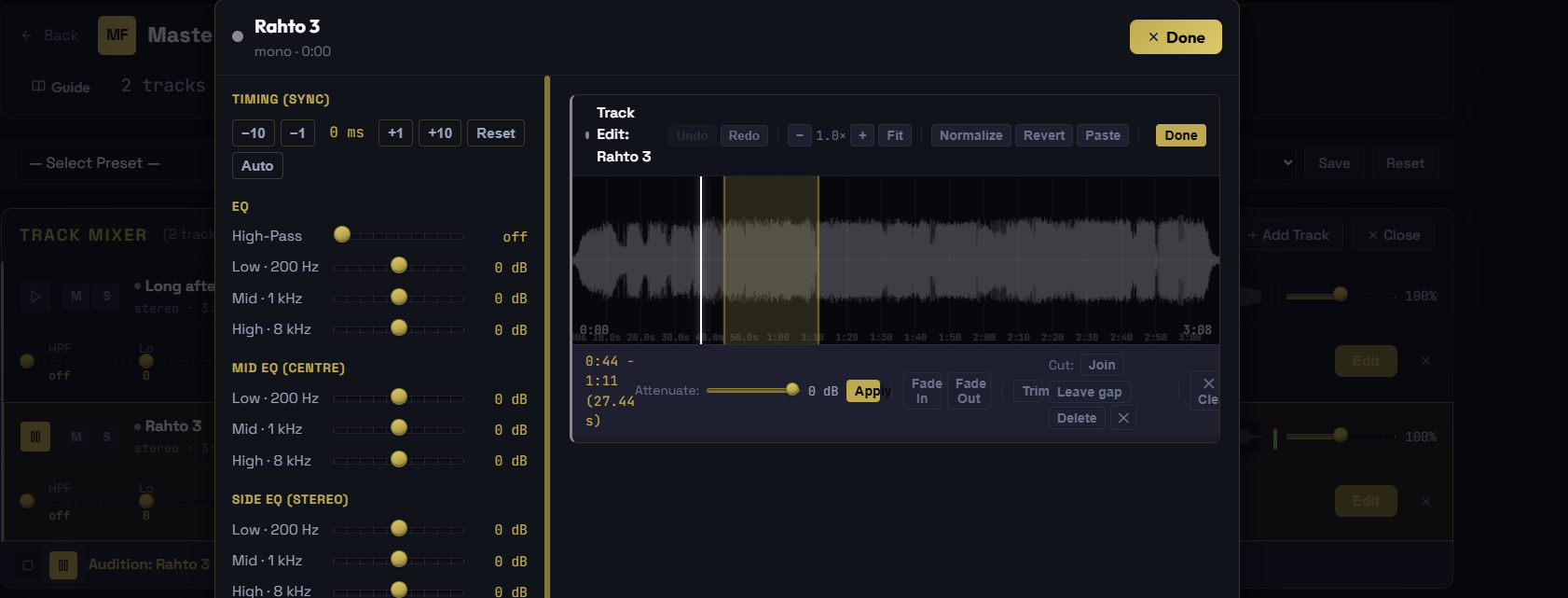Shift timing by −1 ms
Screen dimensions: 1568x598
pos(297,133)
